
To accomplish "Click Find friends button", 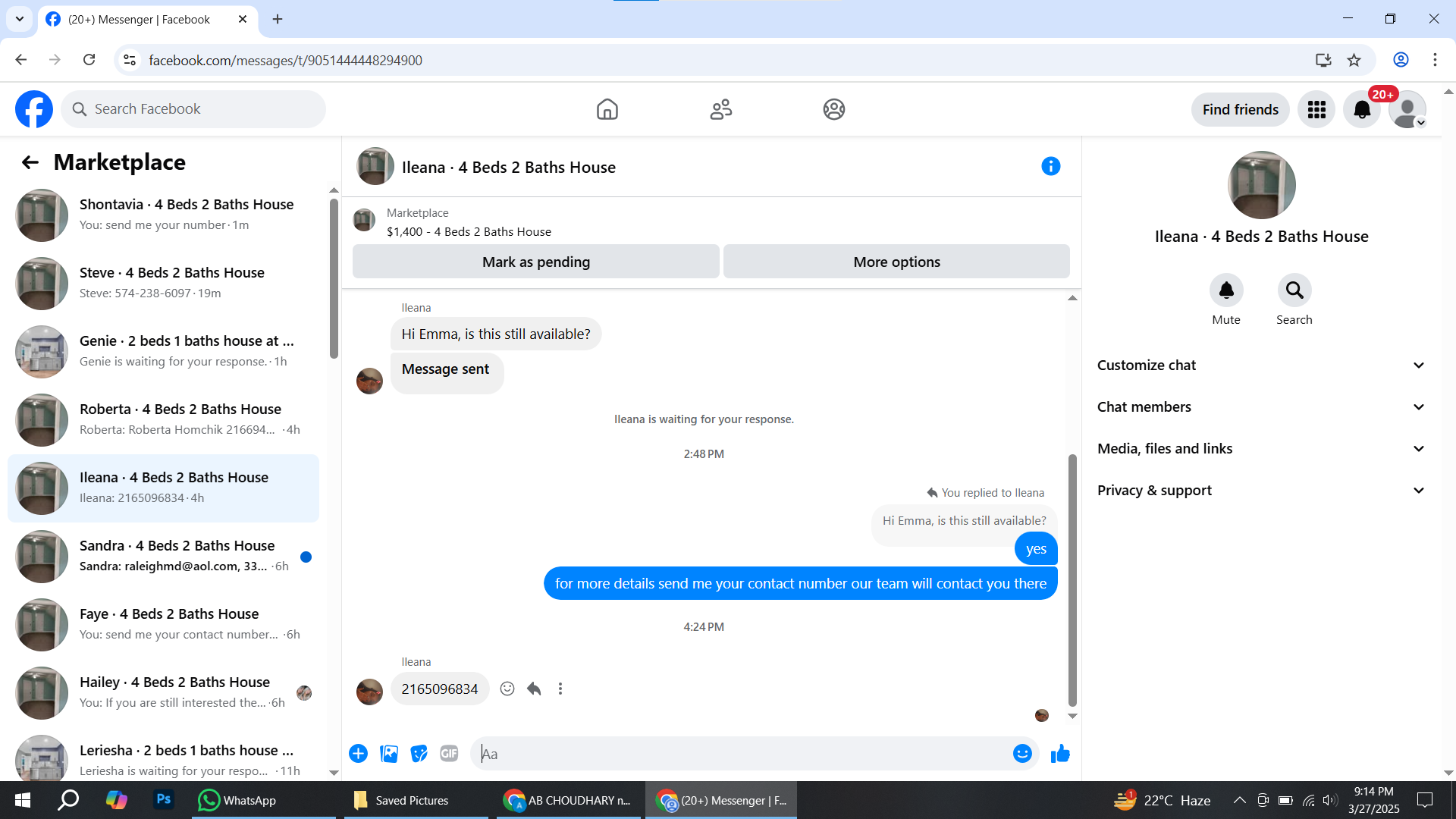I will 1240,109.
